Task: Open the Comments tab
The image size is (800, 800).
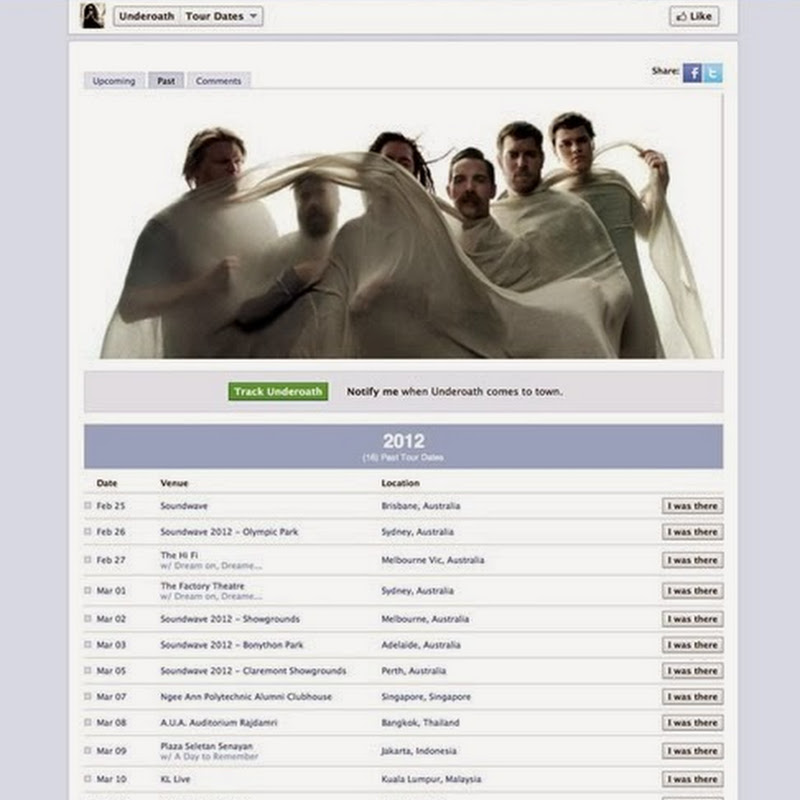Action: click(218, 81)
